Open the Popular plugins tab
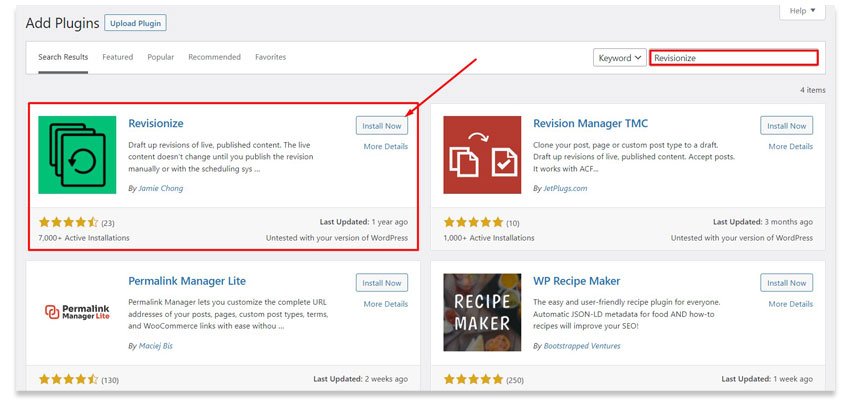This screenshot has height=403, width=850. pyautogui.click(x=160, y=57)
